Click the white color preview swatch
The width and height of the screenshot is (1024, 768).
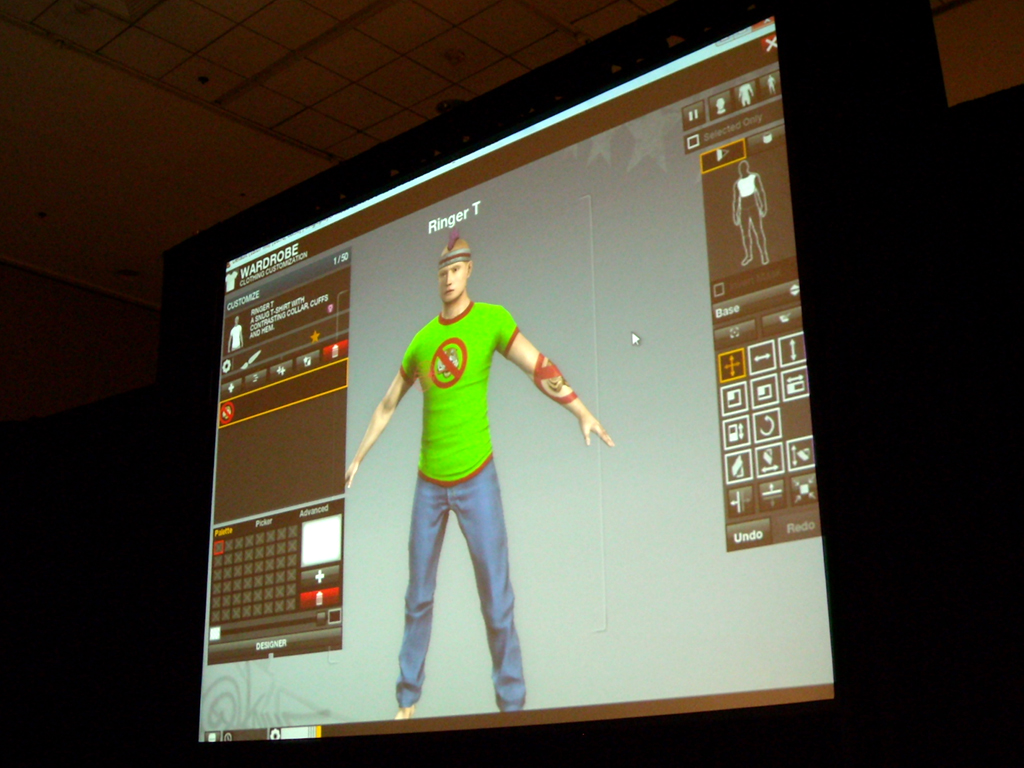click(321, 540)
